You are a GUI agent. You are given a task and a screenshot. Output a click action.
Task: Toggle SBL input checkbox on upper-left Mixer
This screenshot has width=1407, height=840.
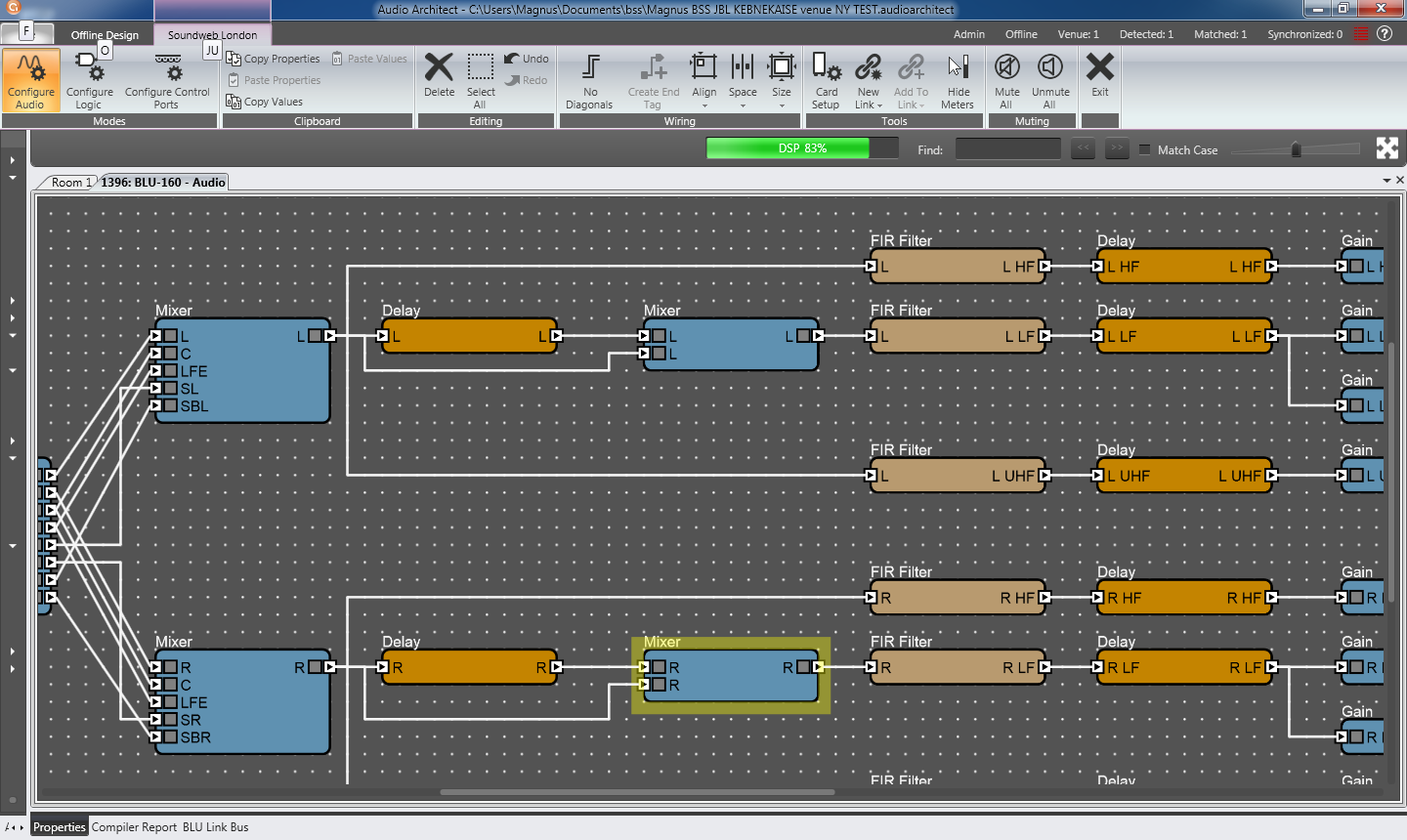click(x=170, y=406)
